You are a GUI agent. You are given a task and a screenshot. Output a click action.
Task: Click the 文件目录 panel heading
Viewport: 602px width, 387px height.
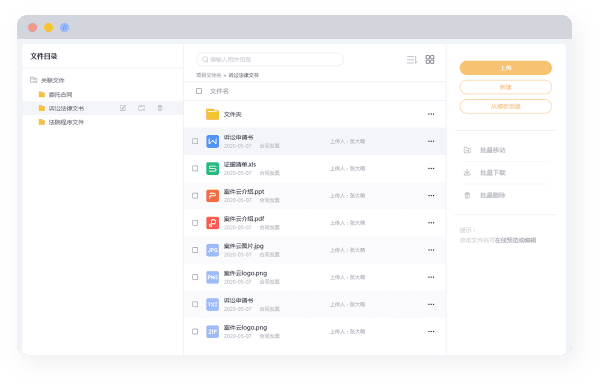pos(44,56)
